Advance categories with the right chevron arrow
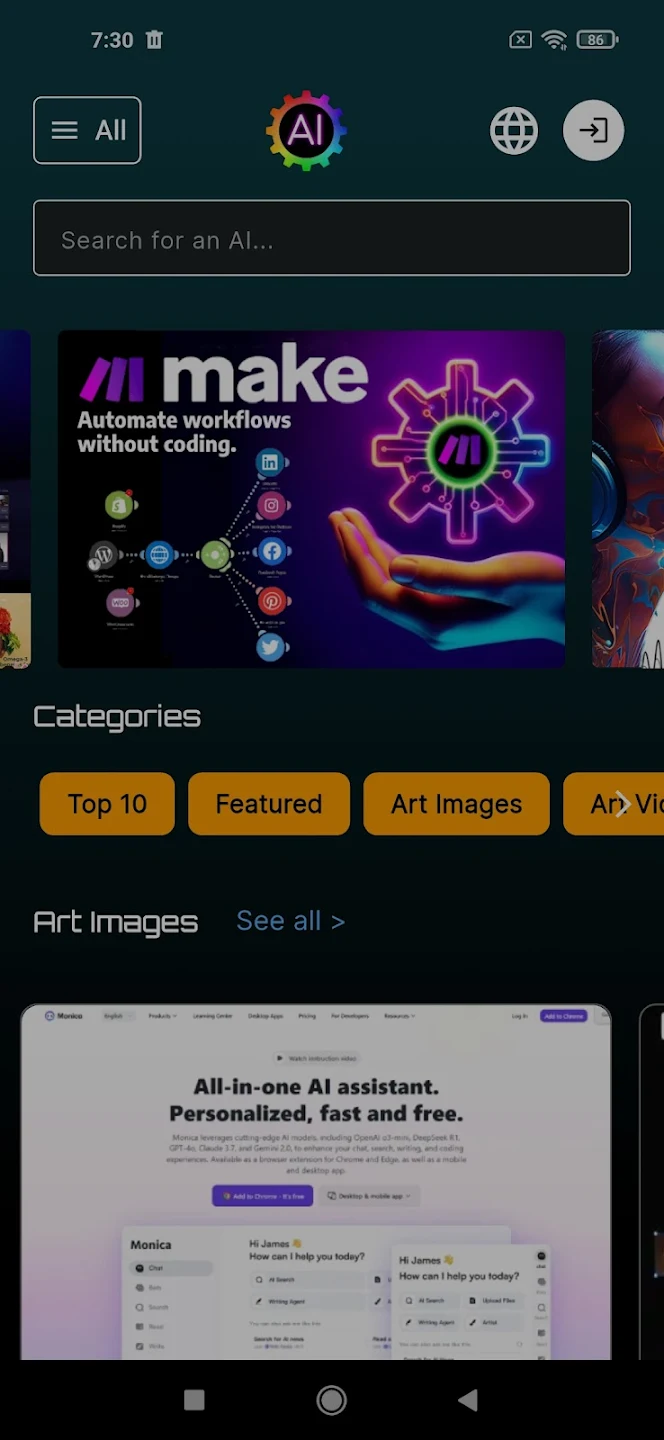This screenshot has height=1440, width=664. point(622,804)
